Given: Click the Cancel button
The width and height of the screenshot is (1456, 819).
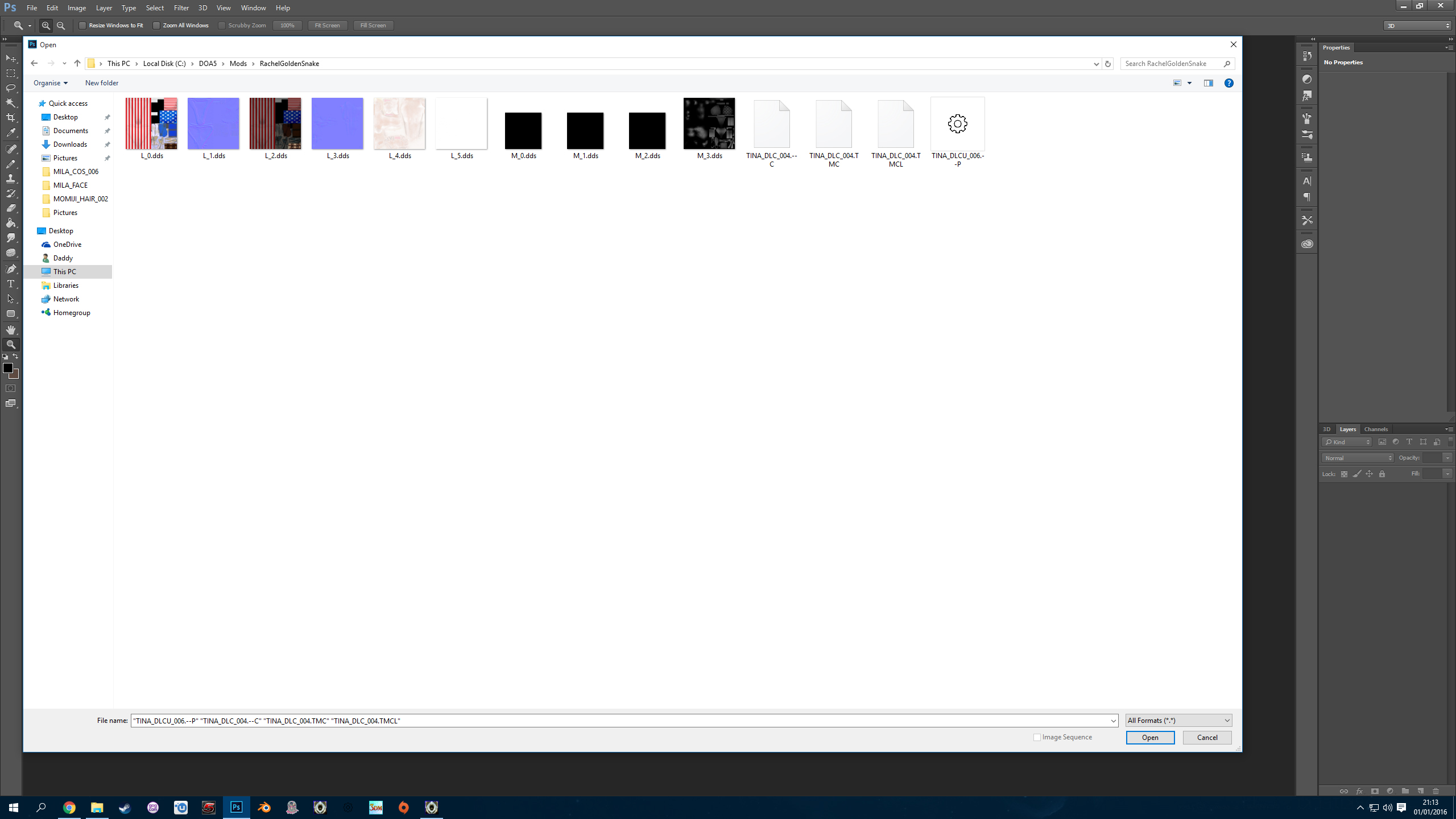Looking at the screenshot, I should coord(1207,738).
